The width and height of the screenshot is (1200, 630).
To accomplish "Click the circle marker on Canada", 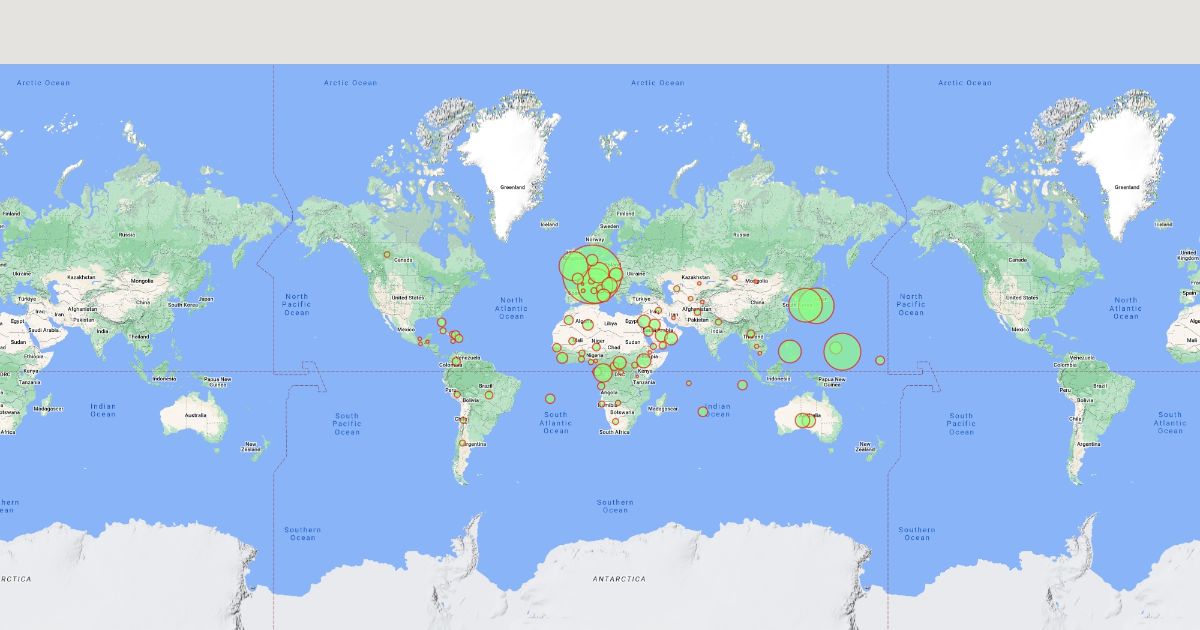I will pos(387,254).
